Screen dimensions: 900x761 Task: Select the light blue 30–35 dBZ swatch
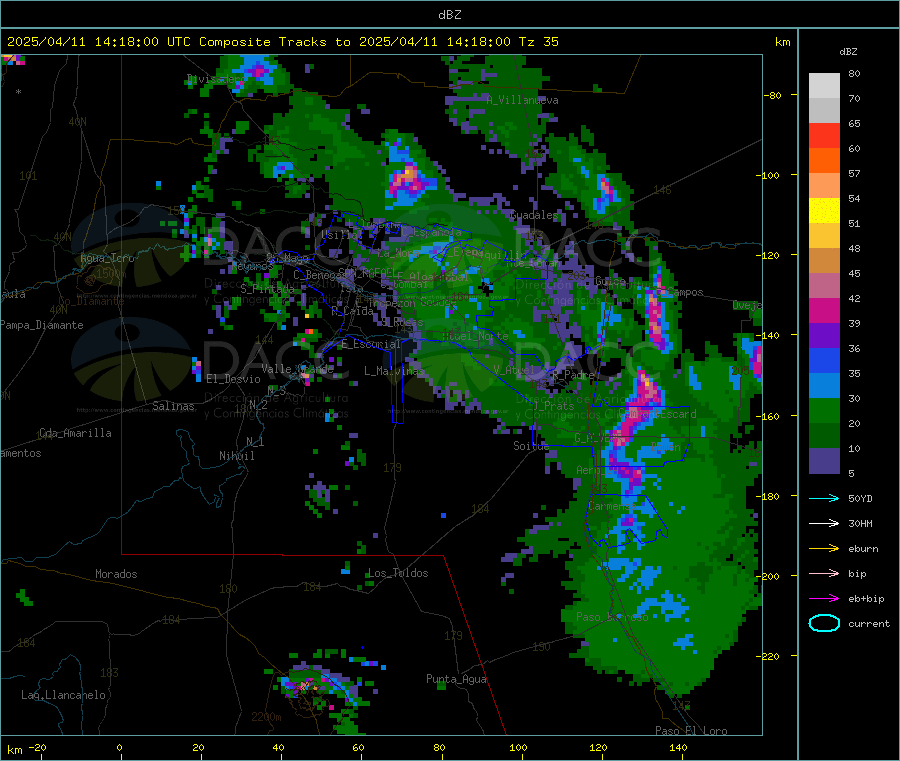click(x=824, y=386)
